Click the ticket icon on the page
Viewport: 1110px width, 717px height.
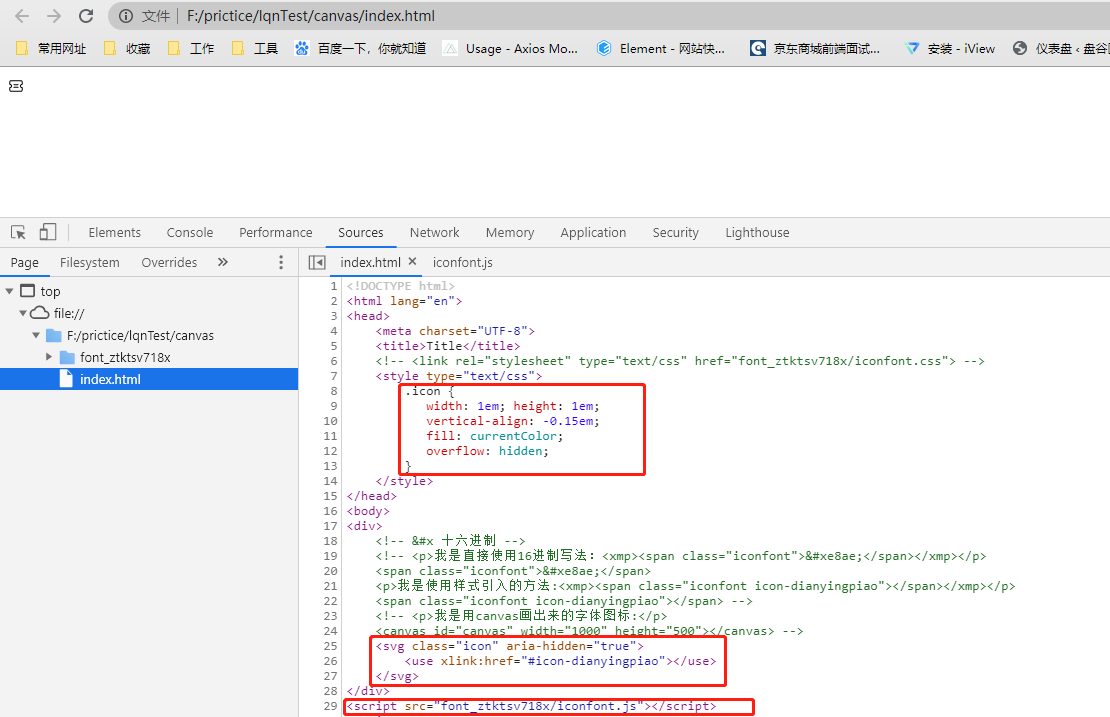click(16, 86)
